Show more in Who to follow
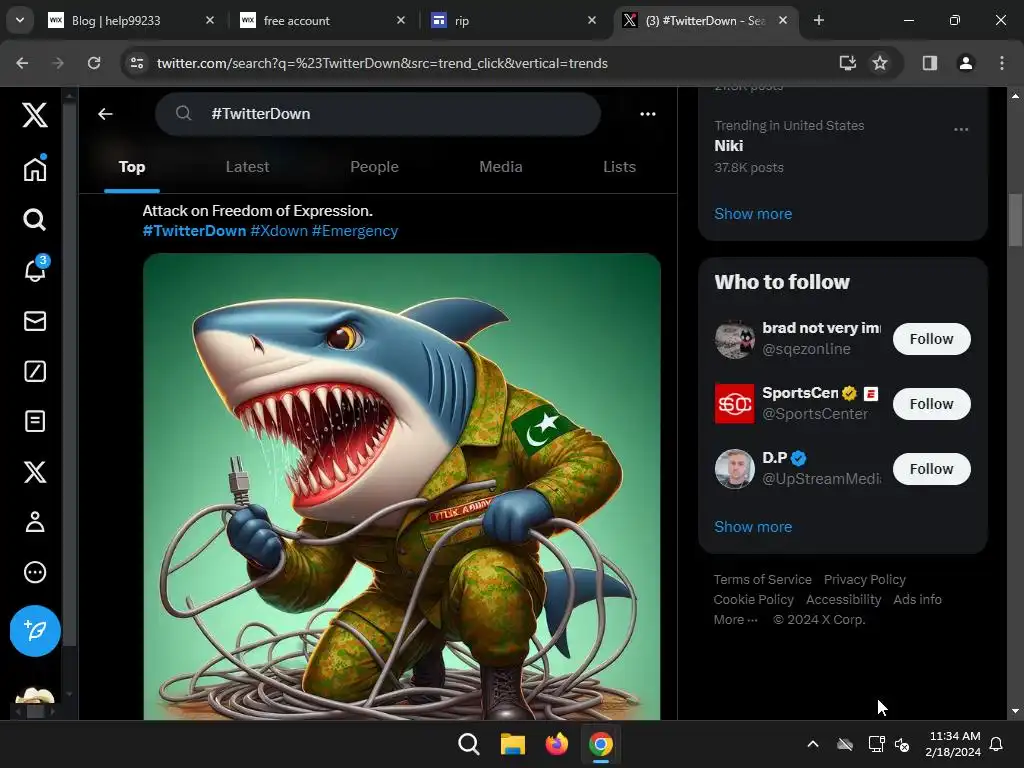1024x768 pixels. coord(753,526)
